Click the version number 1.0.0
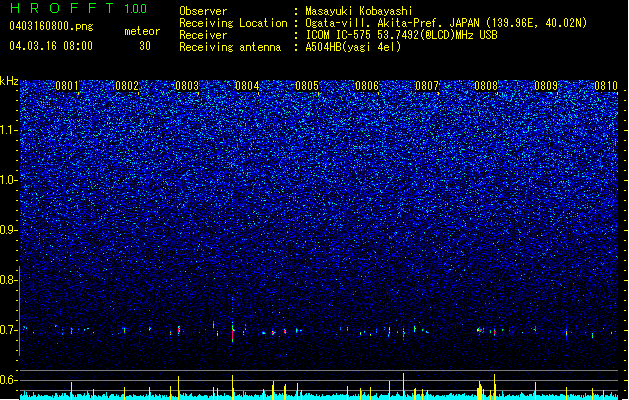 (136, 8)
